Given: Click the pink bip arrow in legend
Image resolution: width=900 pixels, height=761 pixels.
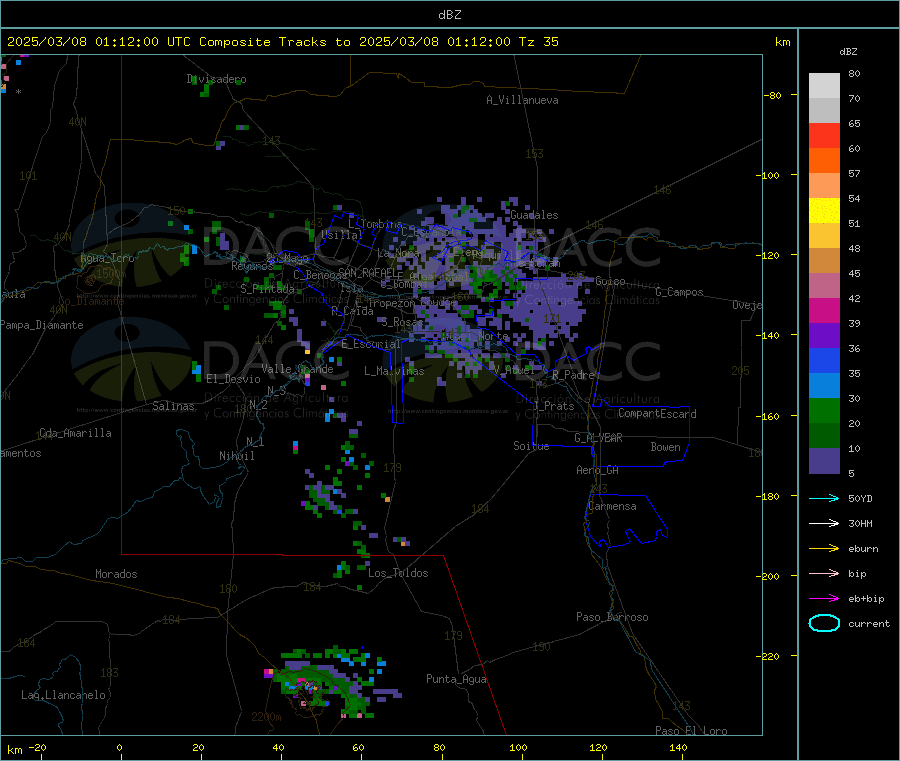Looking at the screenshot, I should tap(824, 573).
